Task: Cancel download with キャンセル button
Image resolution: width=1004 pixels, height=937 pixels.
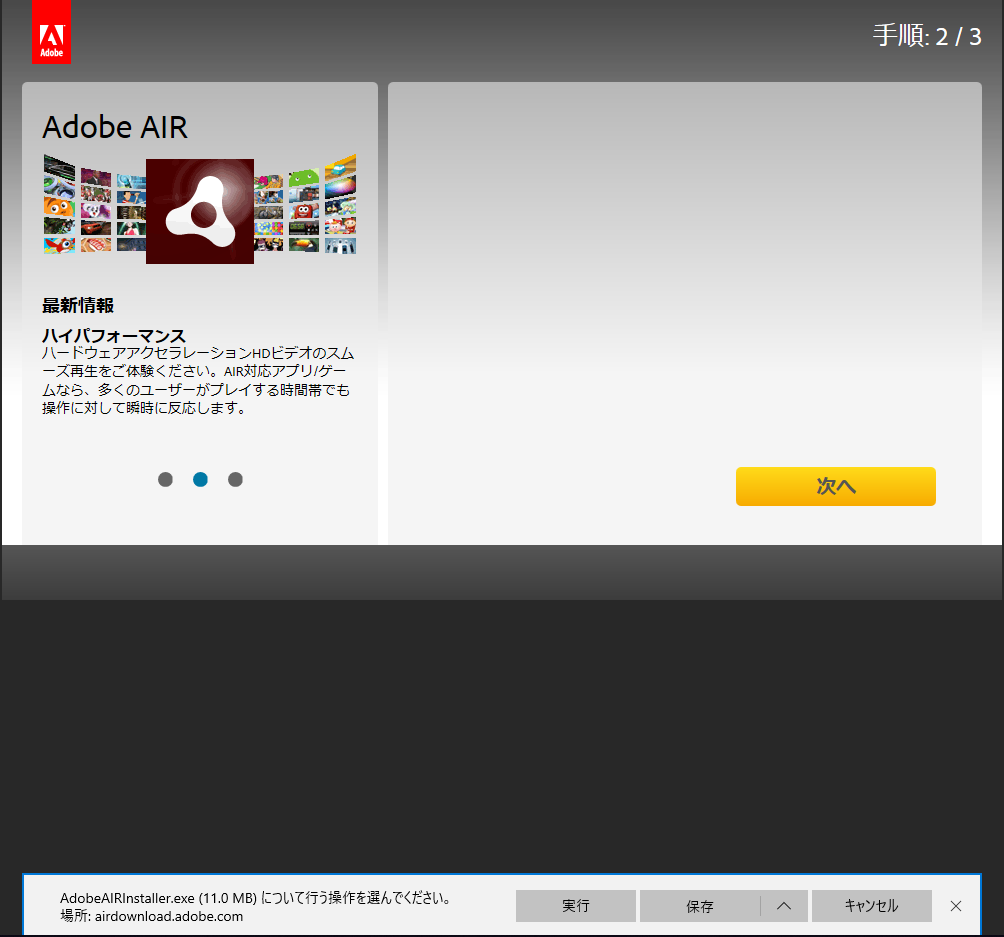Action: (x=871, y=906)
